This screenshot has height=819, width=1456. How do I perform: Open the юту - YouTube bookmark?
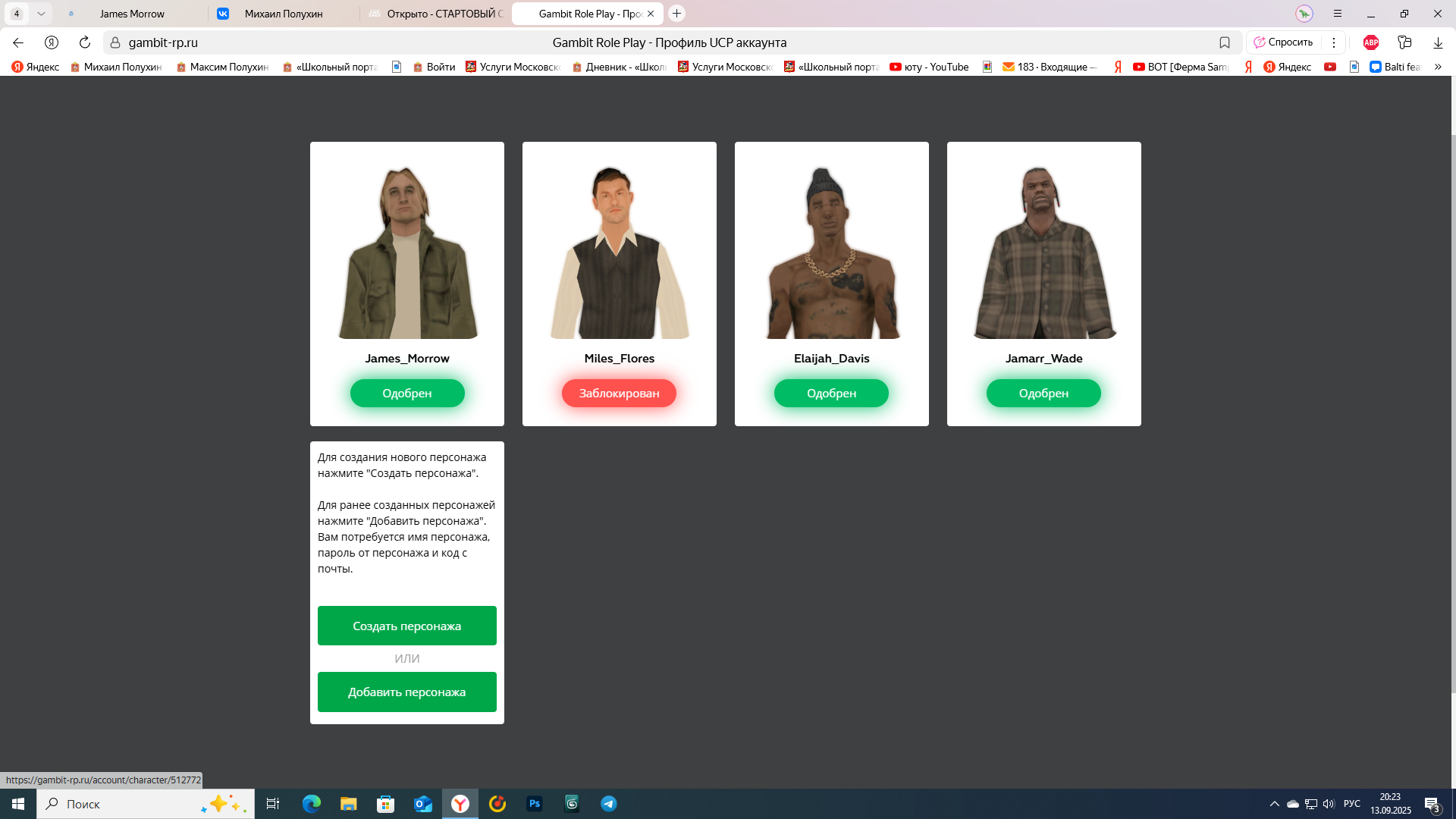tap(929, 67)
